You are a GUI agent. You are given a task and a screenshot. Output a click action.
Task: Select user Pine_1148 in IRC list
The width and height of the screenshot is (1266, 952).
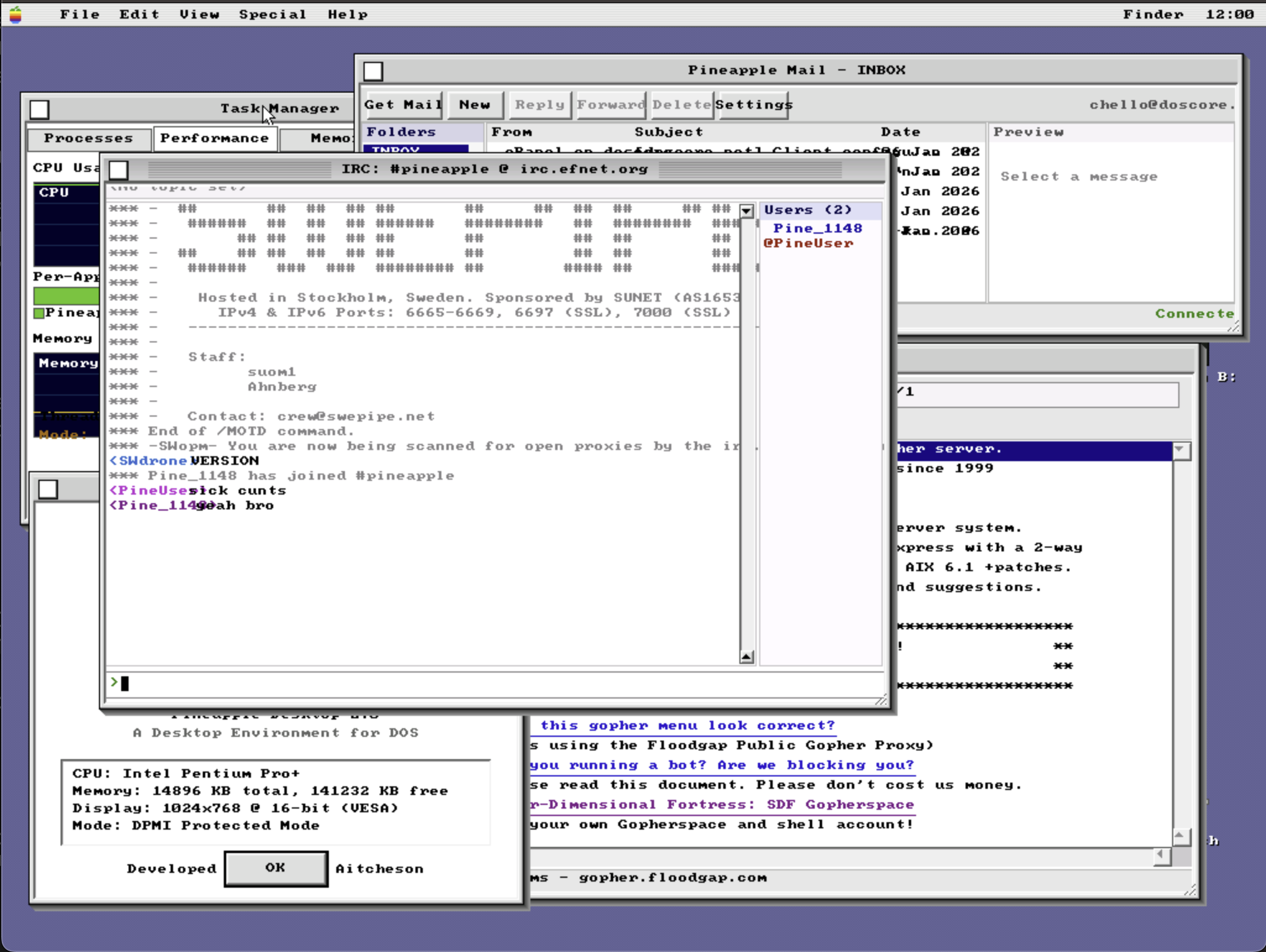(817, 228)
